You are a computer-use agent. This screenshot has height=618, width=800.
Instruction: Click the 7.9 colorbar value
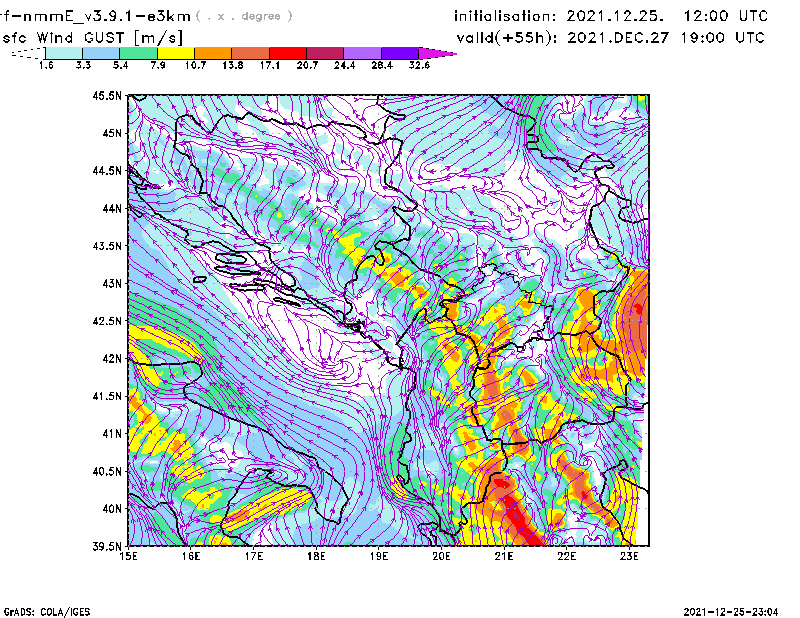click(x=158, y=65)
